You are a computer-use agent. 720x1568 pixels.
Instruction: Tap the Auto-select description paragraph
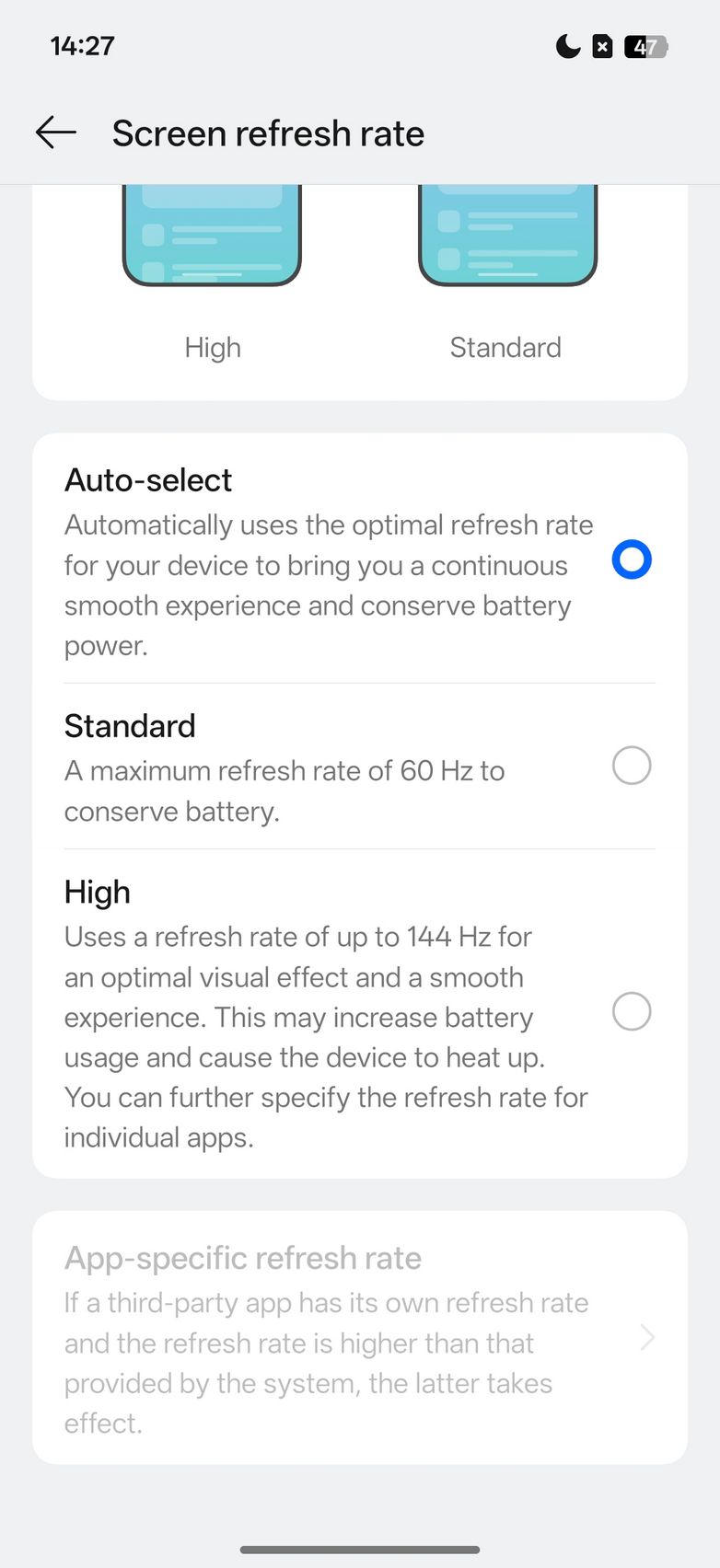point(329,585)
